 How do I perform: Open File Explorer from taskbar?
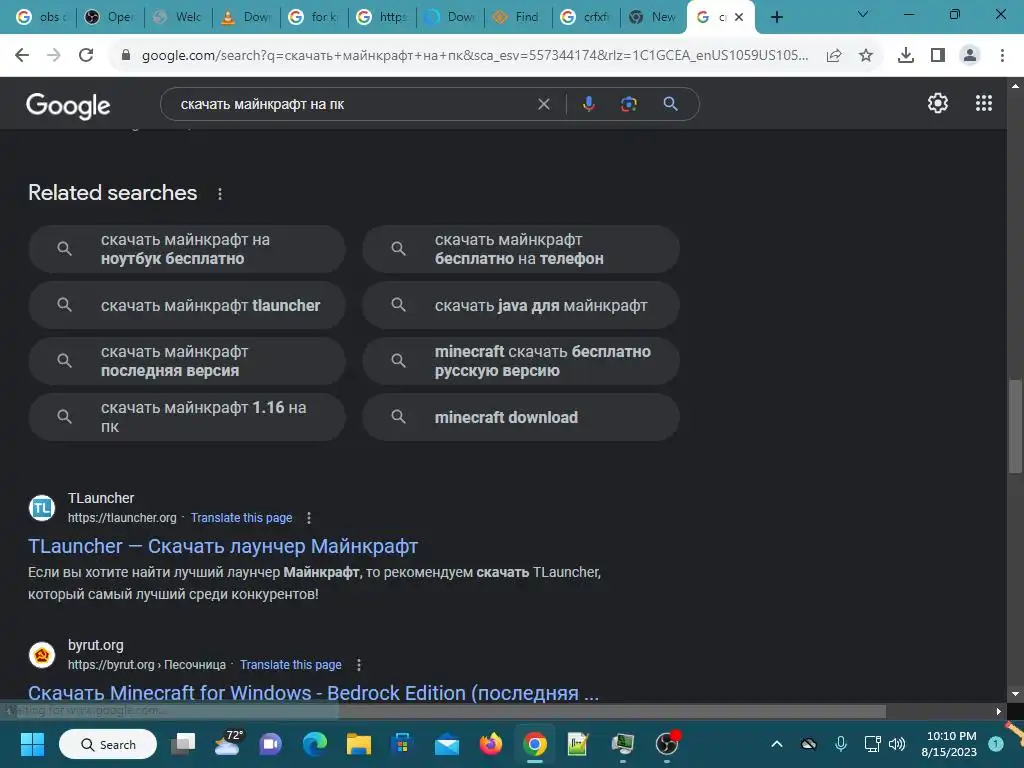359,744
